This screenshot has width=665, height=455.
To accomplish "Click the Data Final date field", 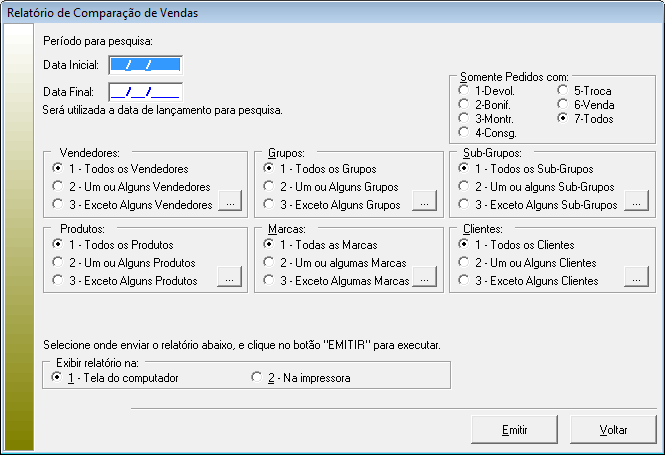I will pyautogui.click(x=145, y=92).
